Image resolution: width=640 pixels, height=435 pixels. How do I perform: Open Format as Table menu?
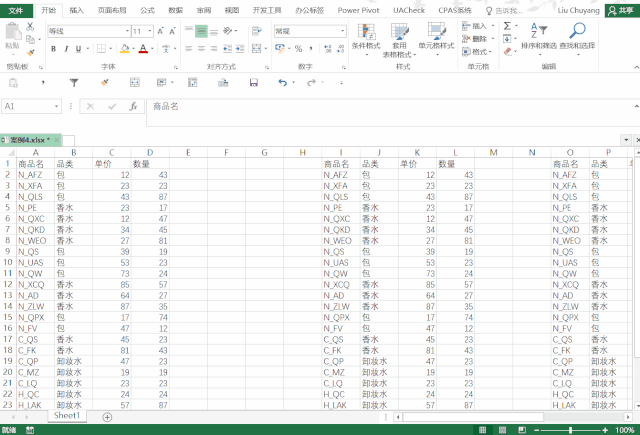coord(399,40)
